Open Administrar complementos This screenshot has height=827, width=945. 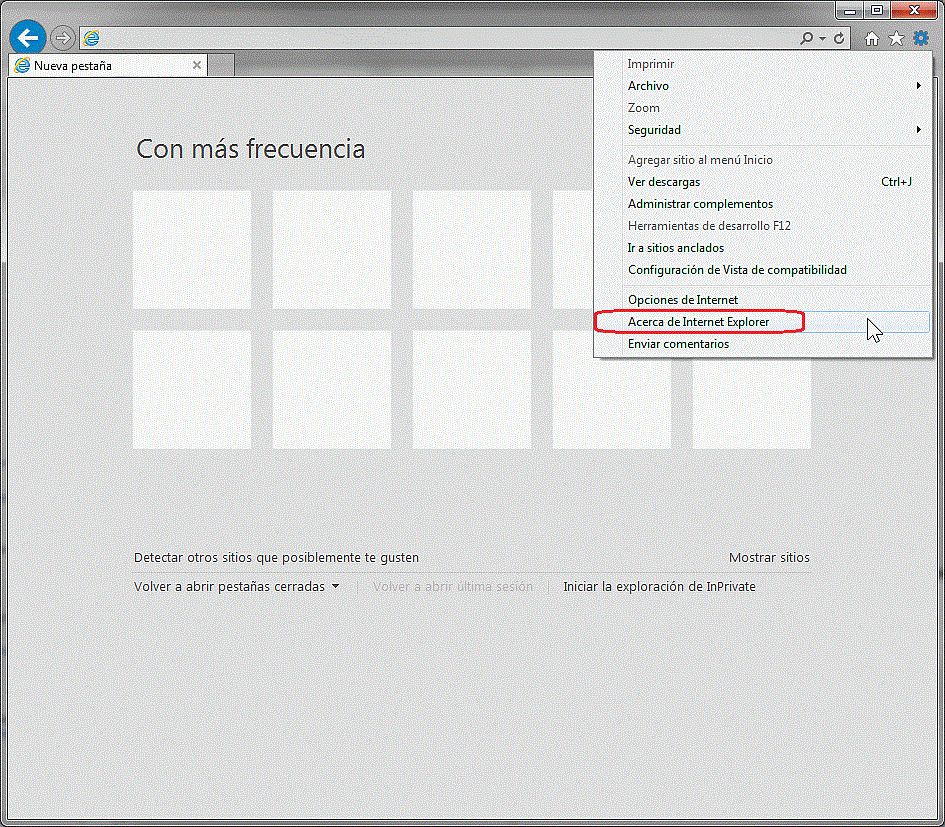(x=763, y=204)
